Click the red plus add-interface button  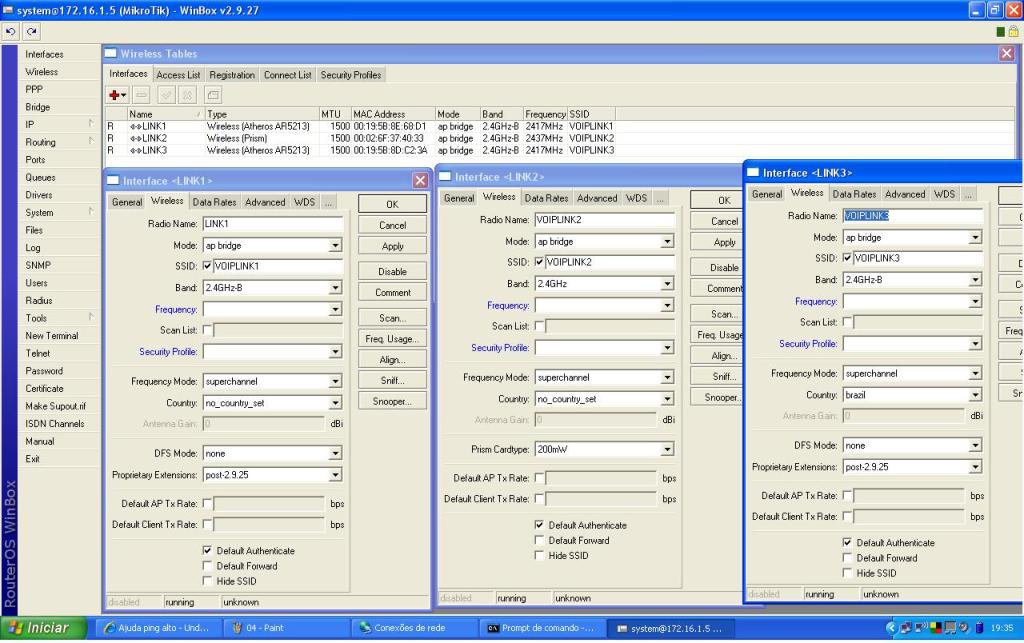[x=118, y=95]
